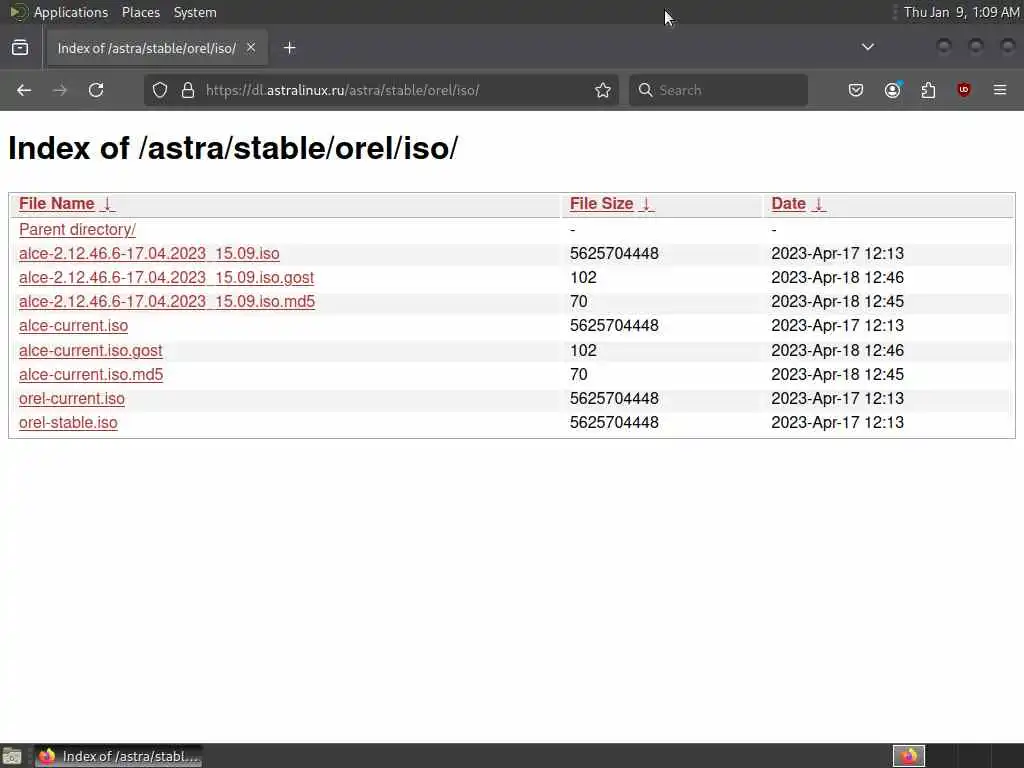Open the Firefox View icon
Image resolution: width=1024 pixels, height=768 pixels.
click(20, 48)
